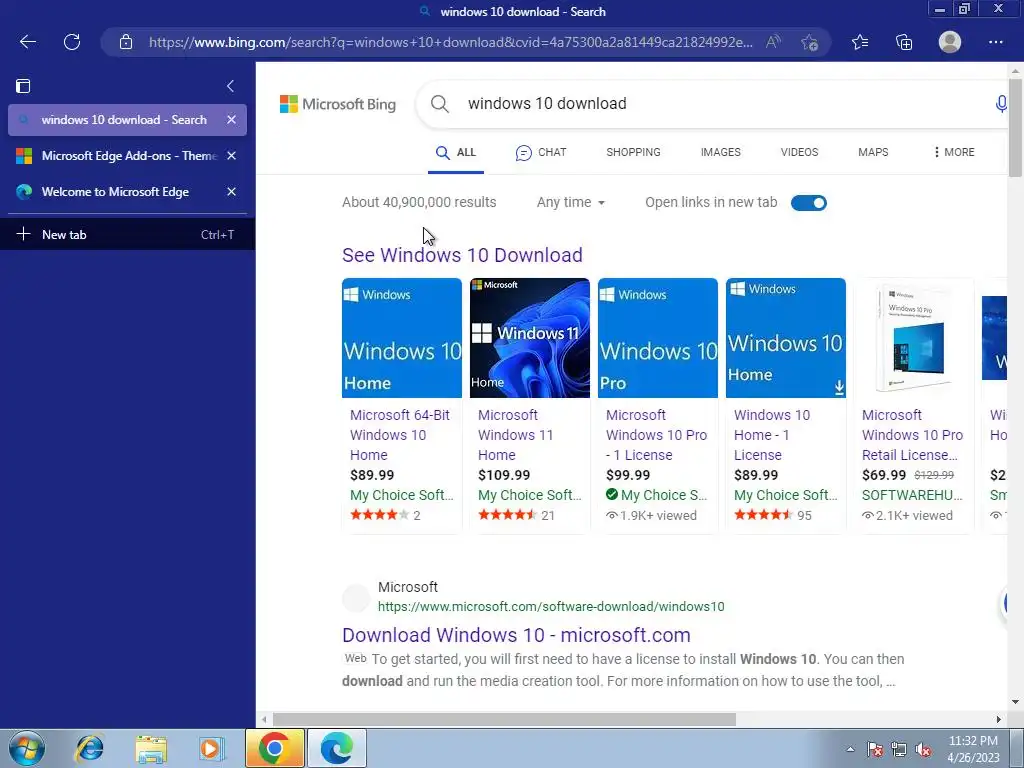Go back using the browser back arrow
Screen dimensions: 1024x768
27,42
